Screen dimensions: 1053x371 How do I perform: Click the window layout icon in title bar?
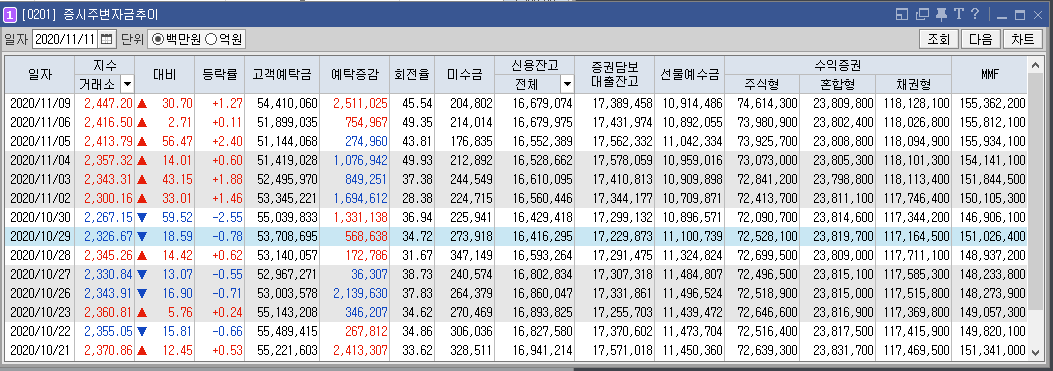[903, 14]
